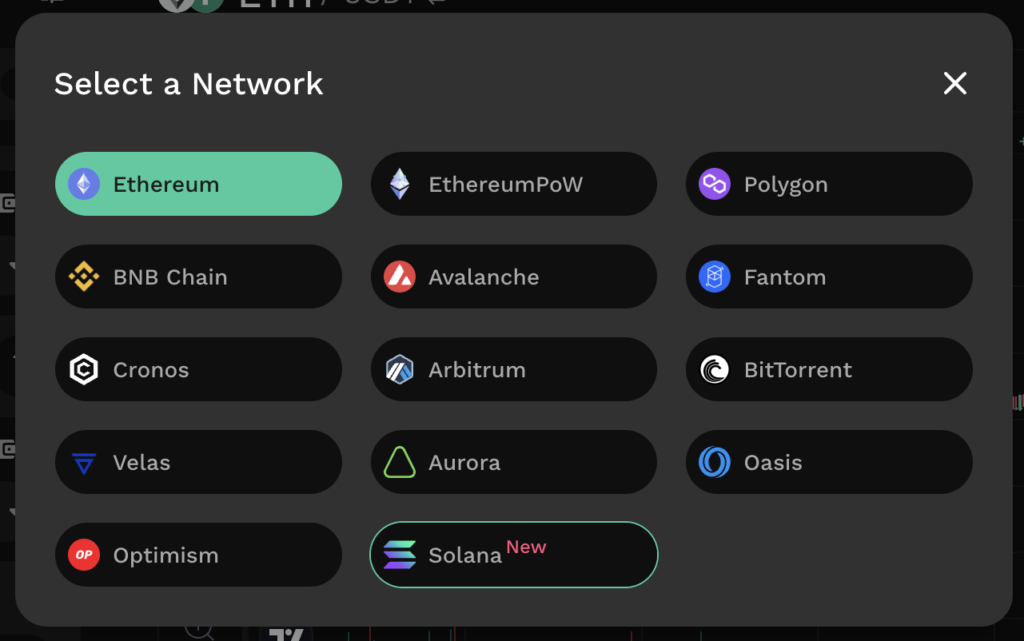Screen dimensions: 1024x641
Task: Switch to the Oasis network
Action: tap(829, 462)
